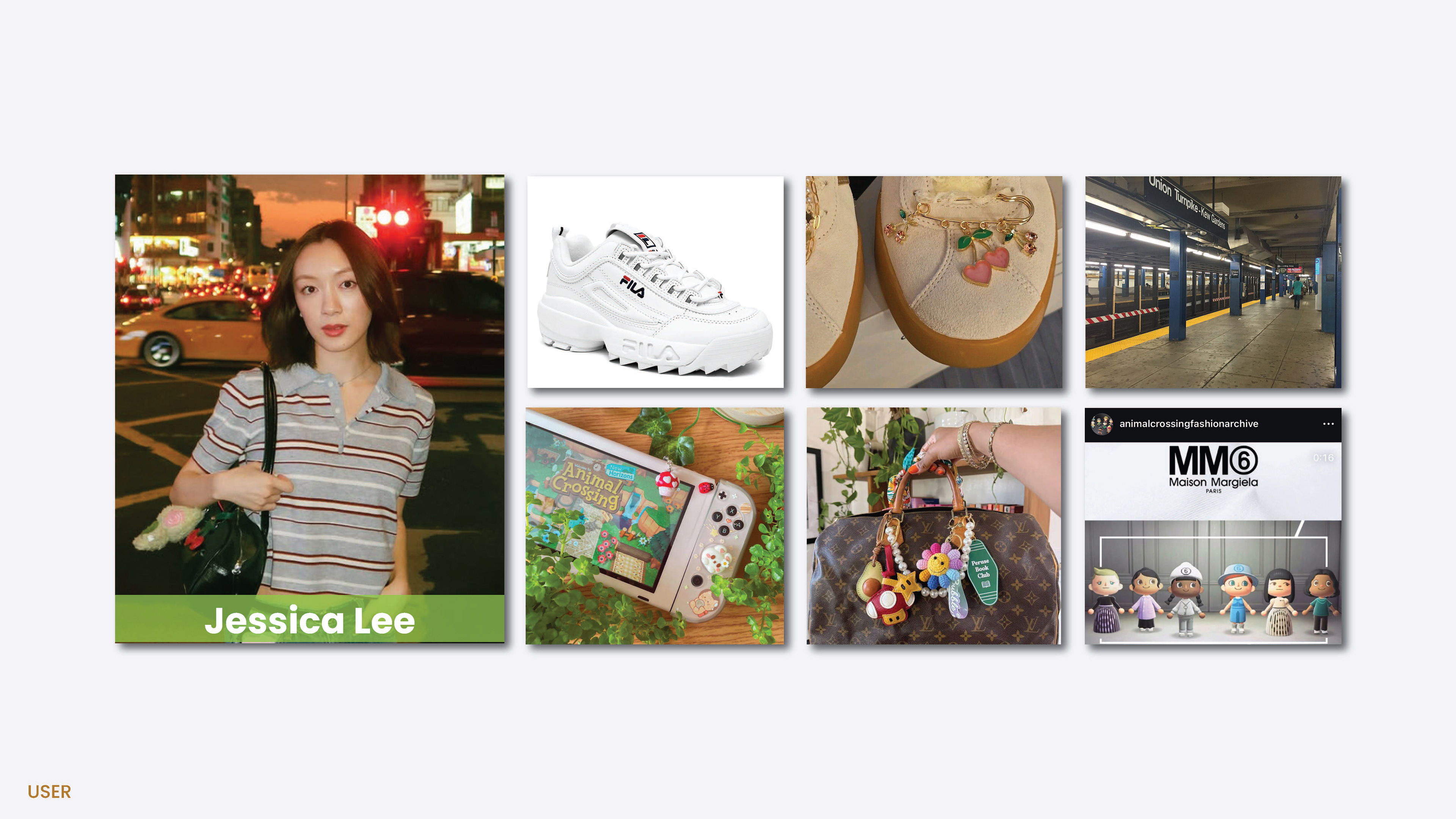This screenshot has height=819, width=1456.
Task: Open the cherry charm shoe photo
Action: pyautogui.click(x=934, y=281)
